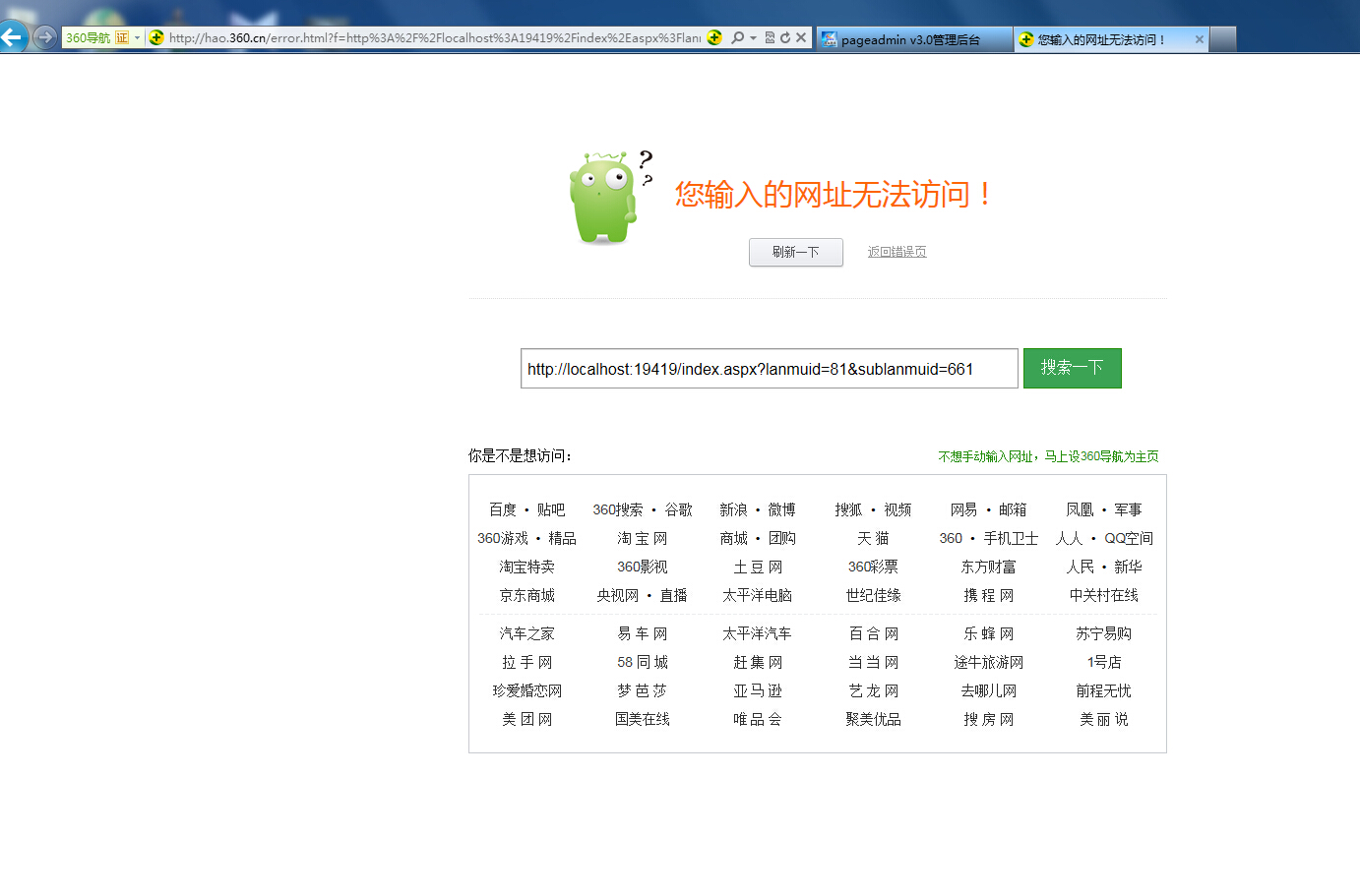Select the 您输入的网址无法访问 tab
Viewport: 1360px width, 896px height.
click(1102, 39)
